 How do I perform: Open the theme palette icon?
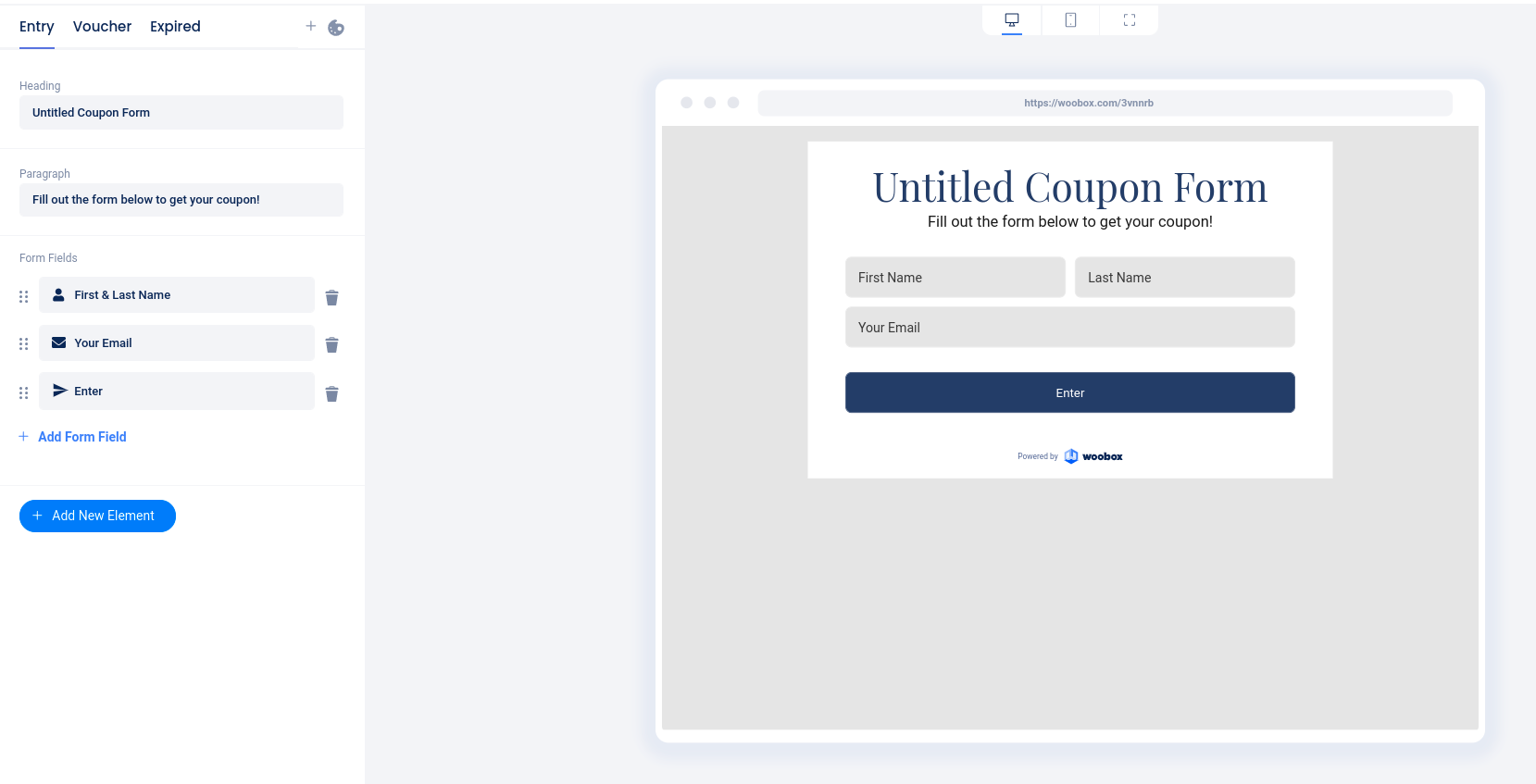(x=336, y=28)
